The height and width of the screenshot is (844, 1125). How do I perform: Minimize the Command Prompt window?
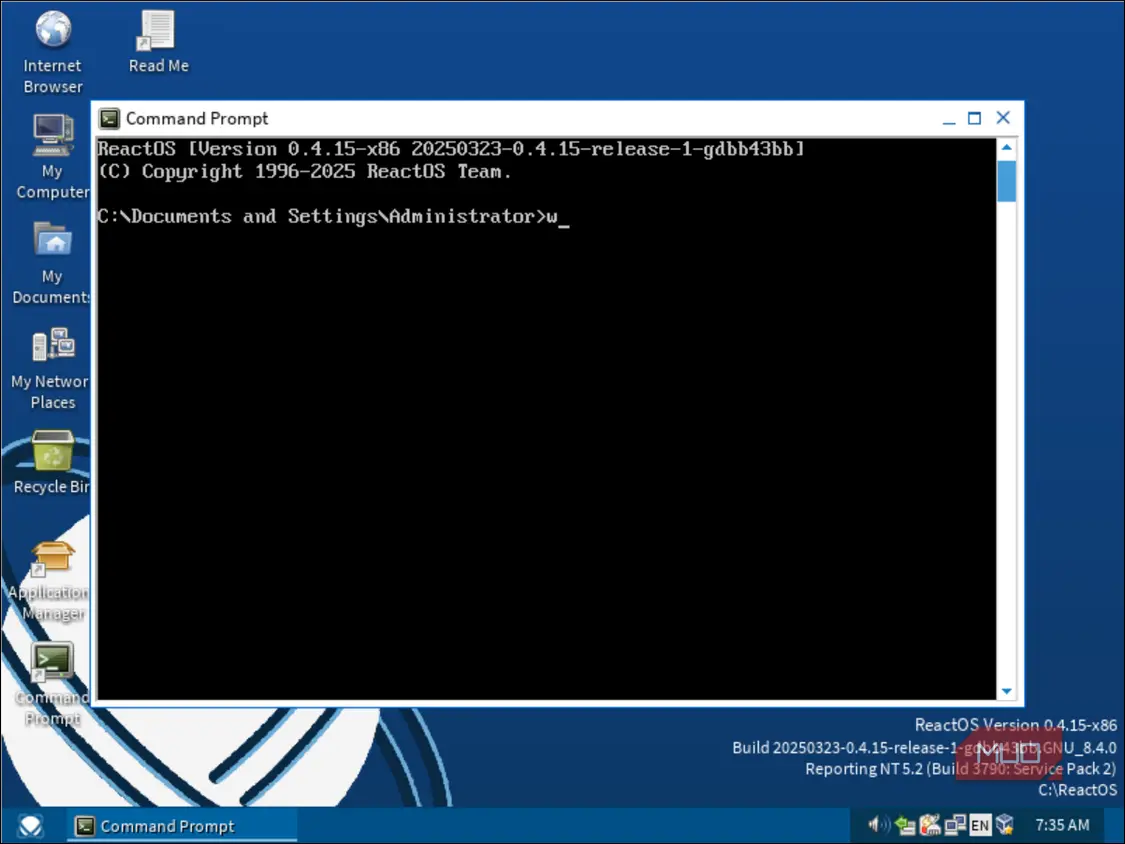pos(949,118)
